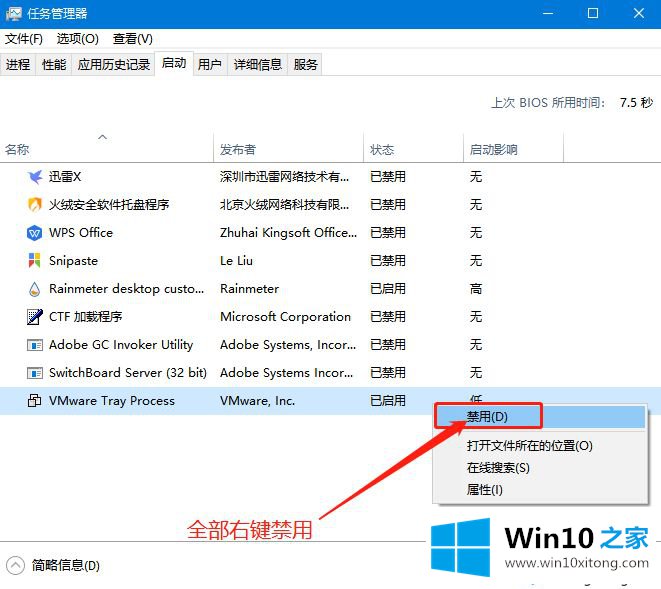661x589 pixels.
Task: Select the WPS Office entry name
Action: (81, 233)
